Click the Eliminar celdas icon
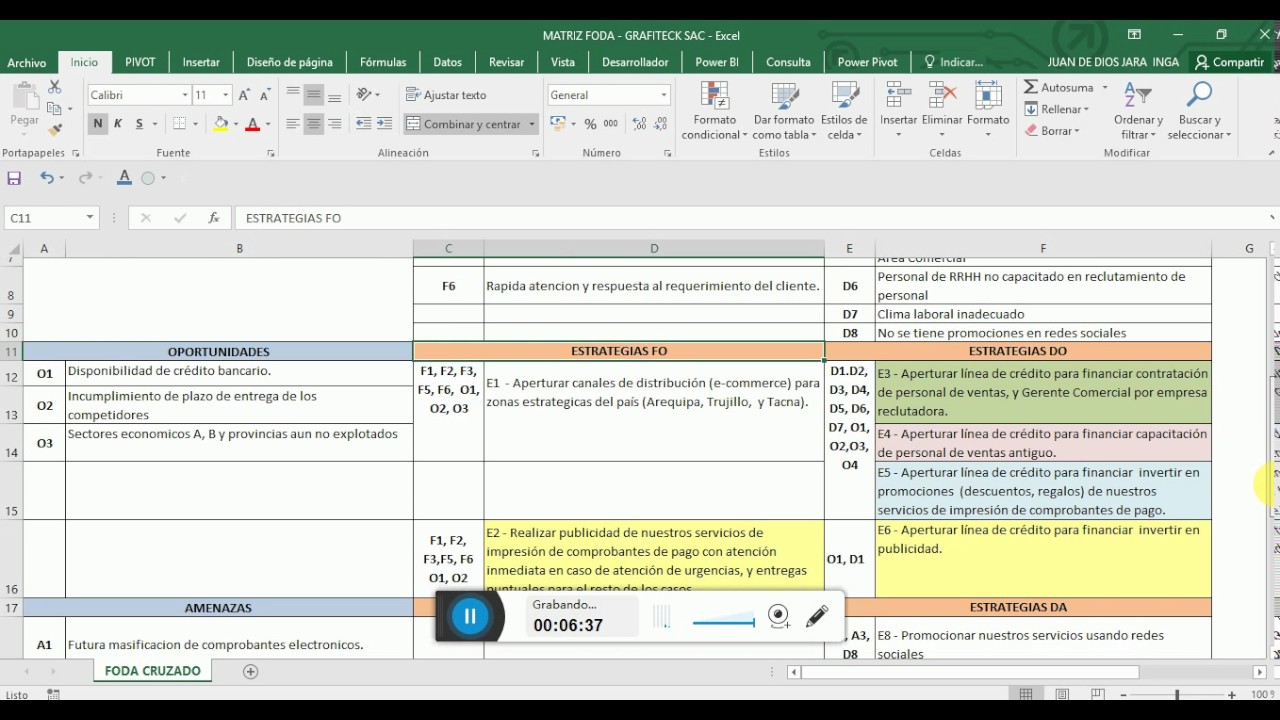Image resolution: width=1280 pixels, height=720 pixels. 942,96
